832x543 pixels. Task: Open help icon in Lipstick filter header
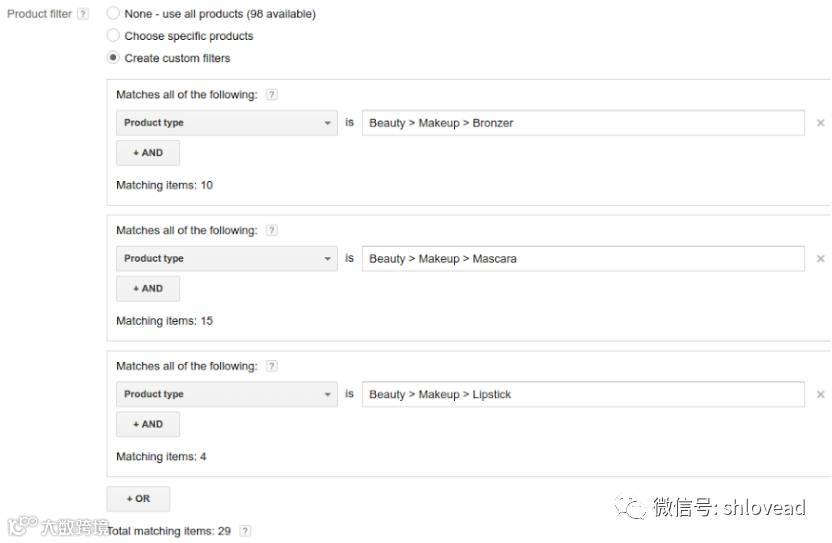coord(272,367)
